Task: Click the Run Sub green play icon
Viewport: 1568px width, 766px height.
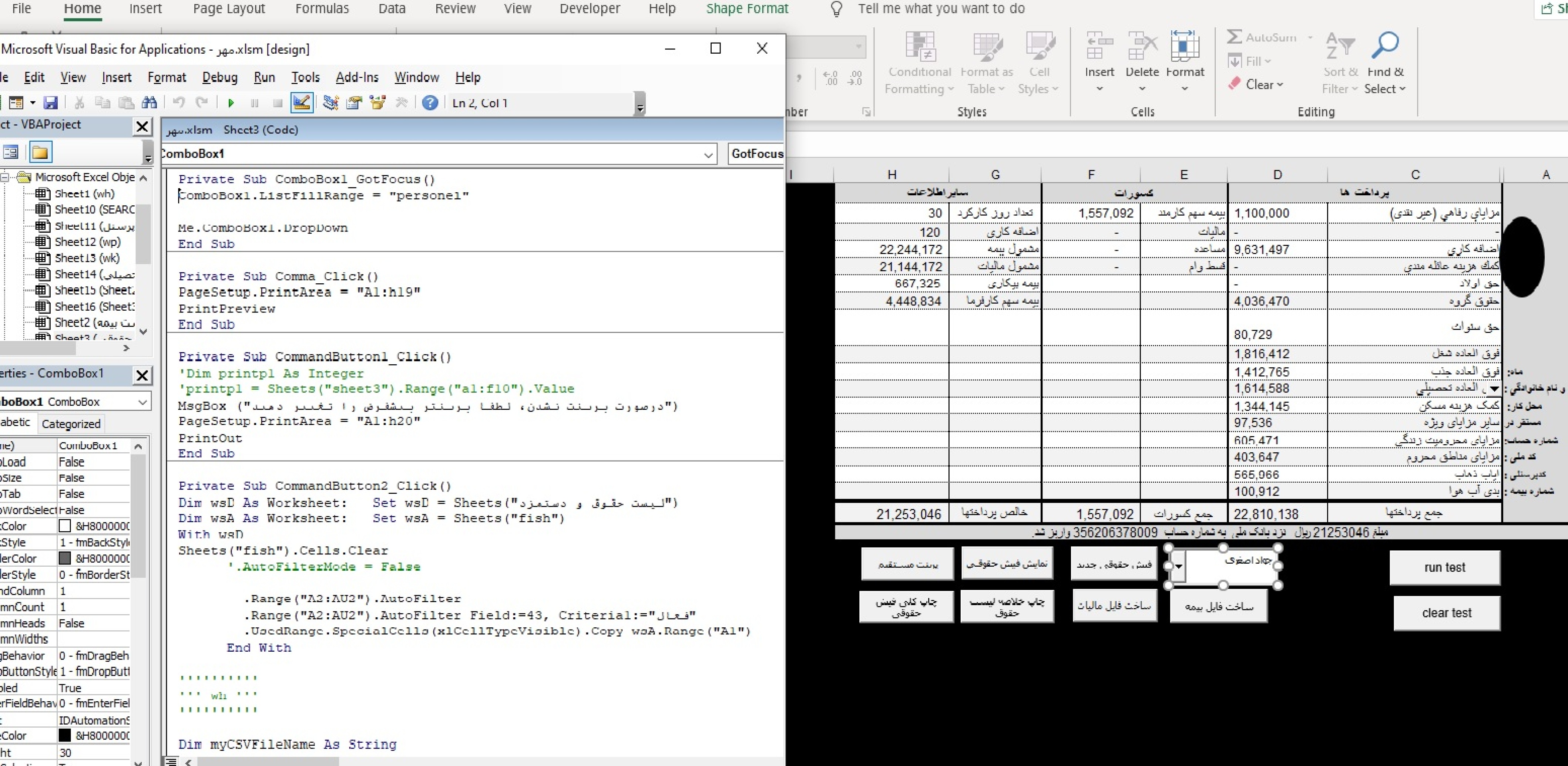Action: 231,103
